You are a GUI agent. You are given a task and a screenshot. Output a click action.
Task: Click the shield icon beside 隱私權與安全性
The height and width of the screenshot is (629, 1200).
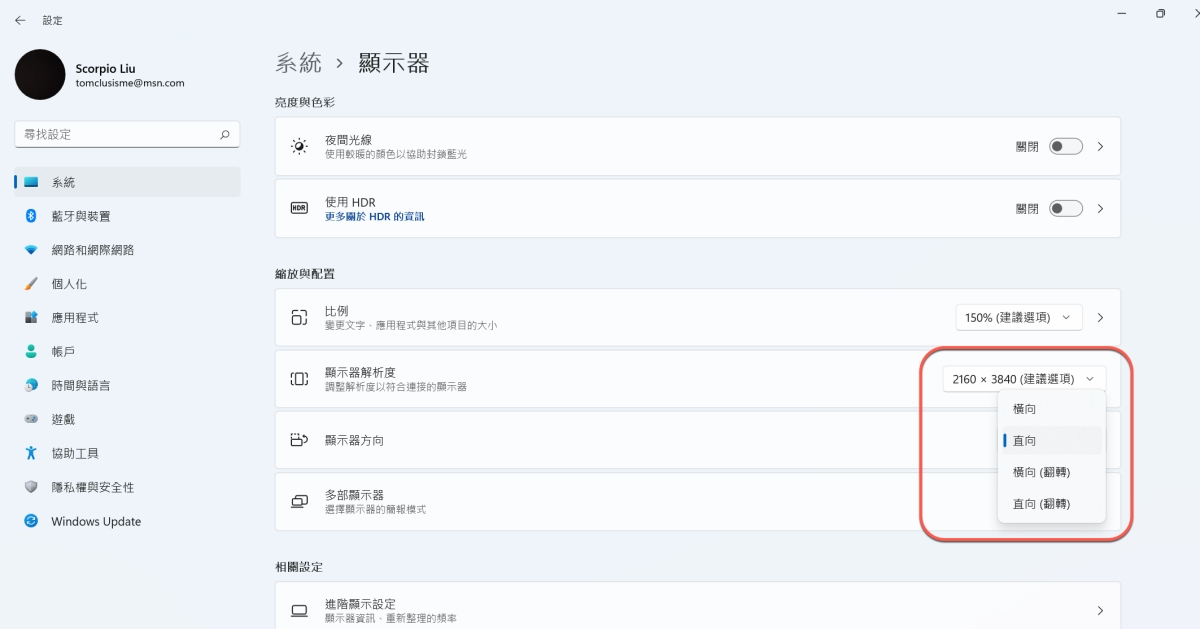pyautogui.click(x=31, y=488)
